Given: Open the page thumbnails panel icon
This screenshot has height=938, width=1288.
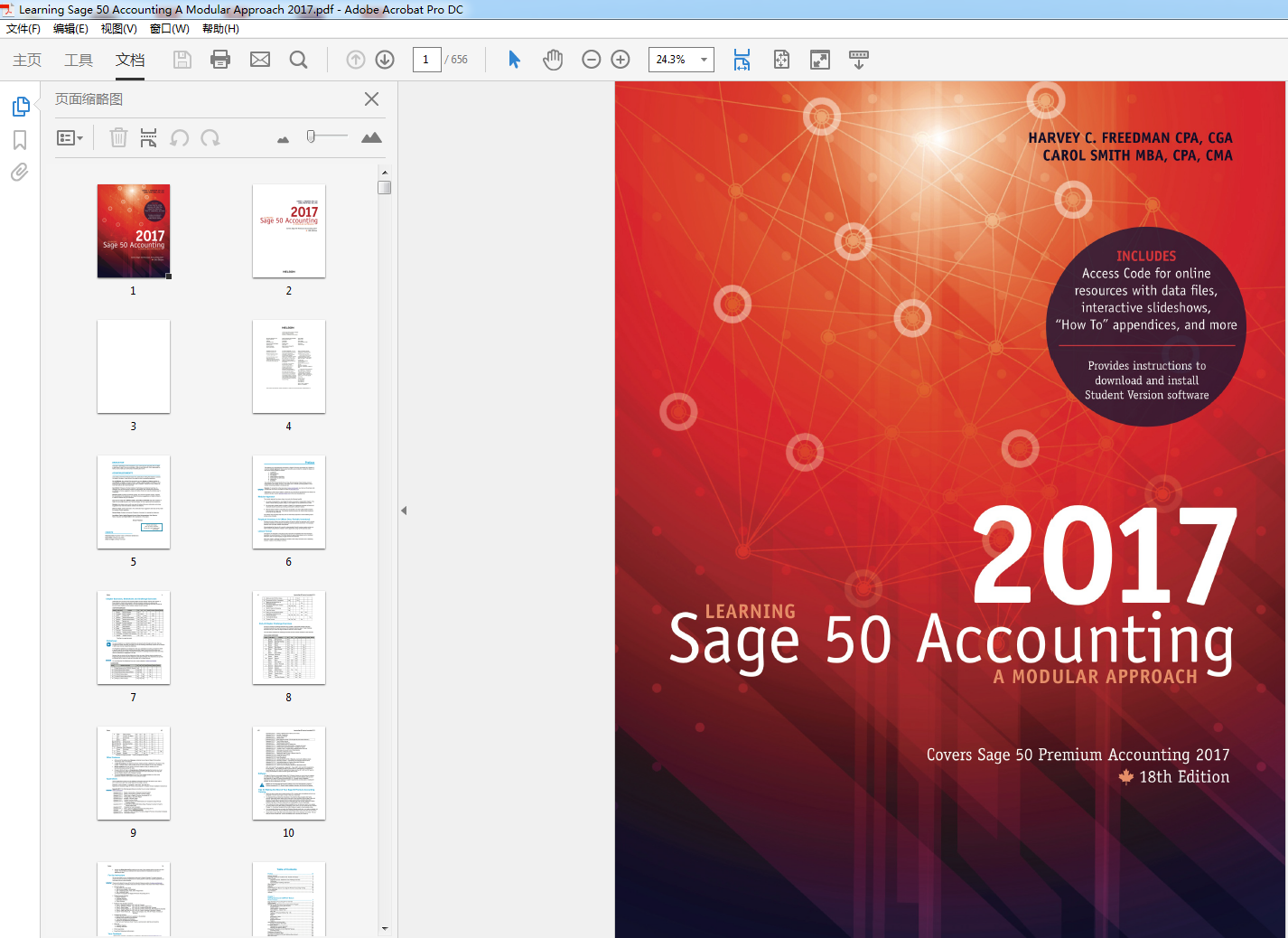Looking at the screenshot, I should 21,107.
